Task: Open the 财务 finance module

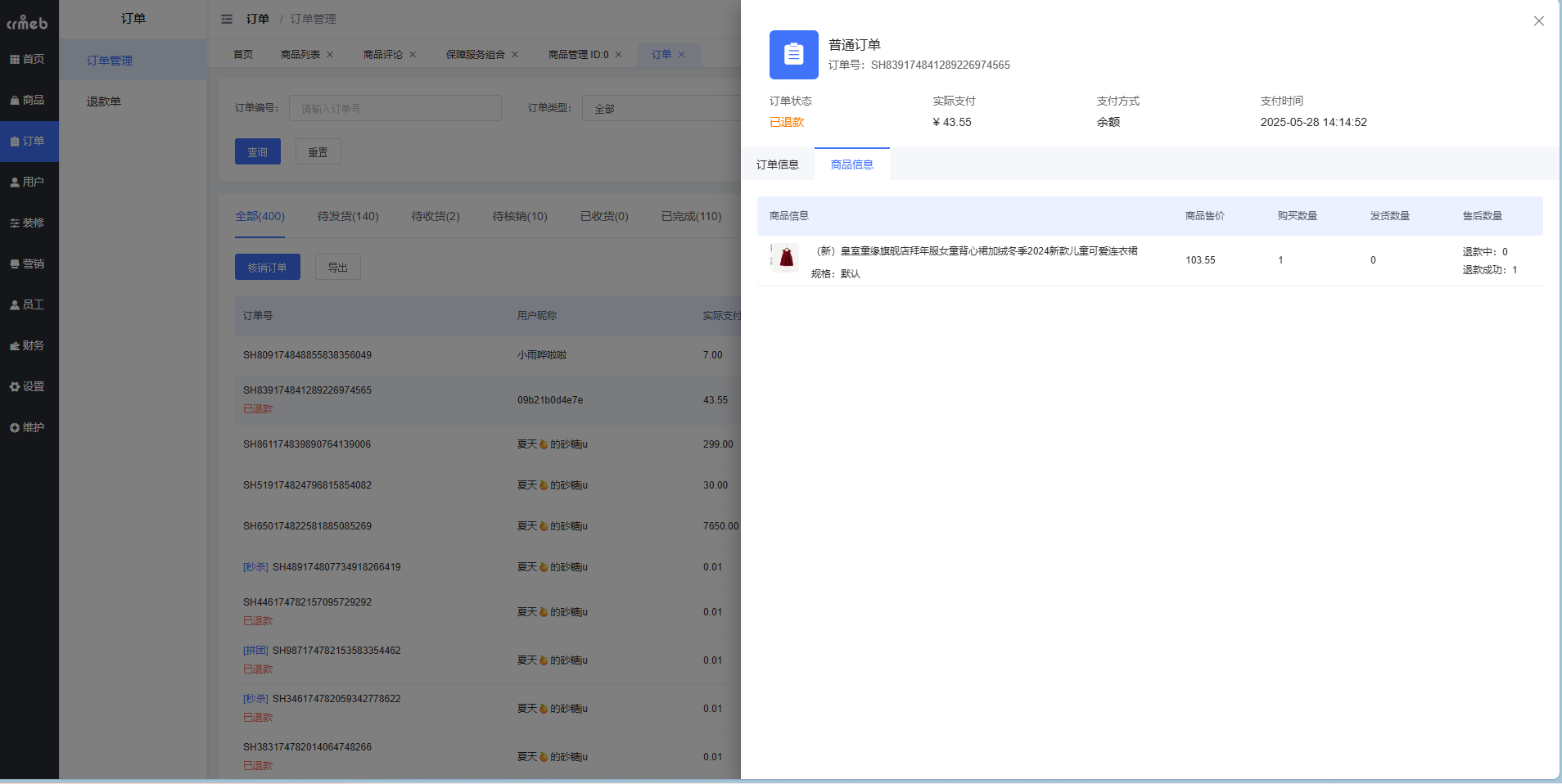Action: [x=29, y=345]
